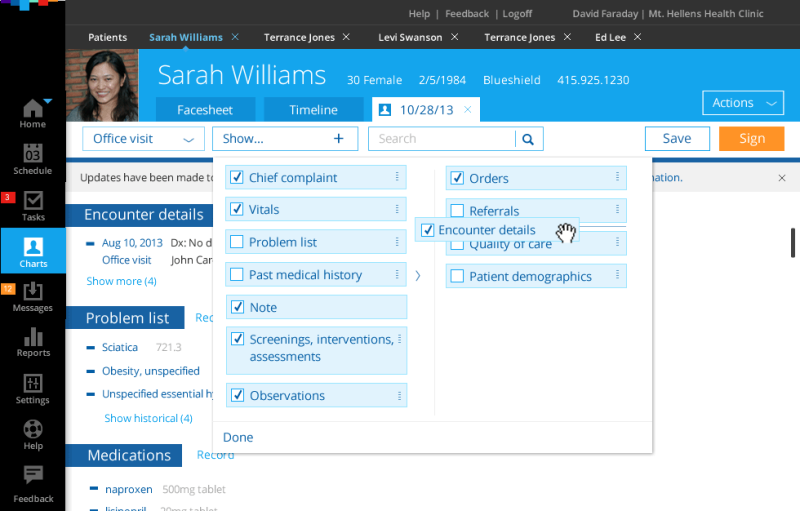800x511 pixels.
Task: Click Done in sections panel
Action: point(238,438)
